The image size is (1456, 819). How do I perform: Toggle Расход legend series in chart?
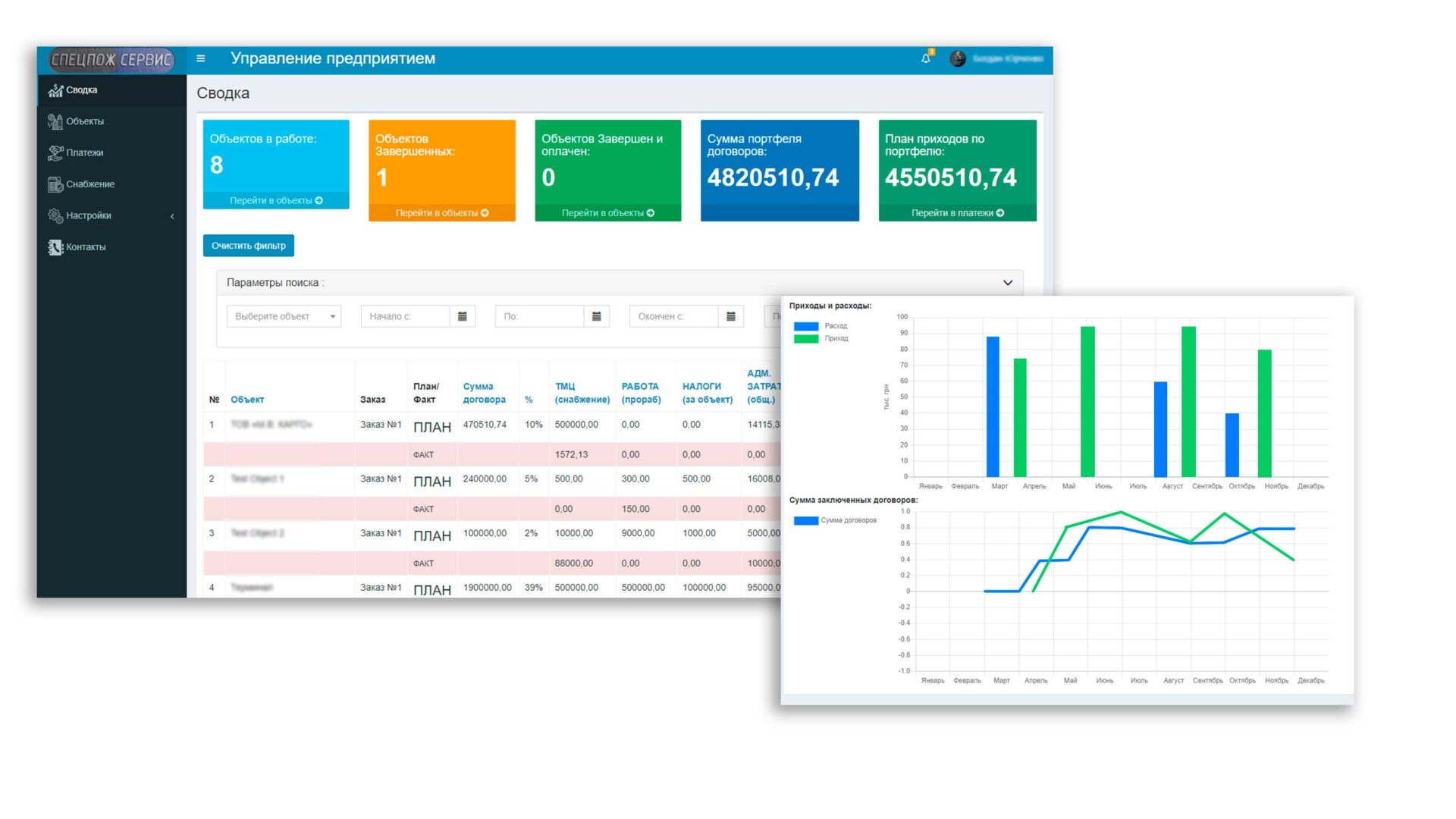coord(806,326)
